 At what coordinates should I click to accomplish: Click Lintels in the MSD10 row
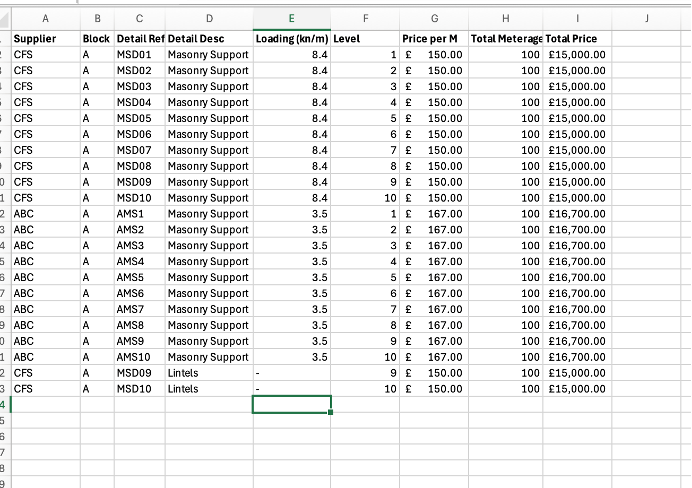click(209, 389)
